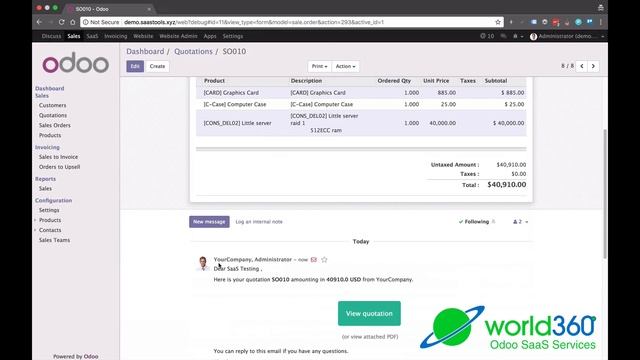
Task: Open Sales under Reports
Action: pyautogui.click(x=45, y=189)
